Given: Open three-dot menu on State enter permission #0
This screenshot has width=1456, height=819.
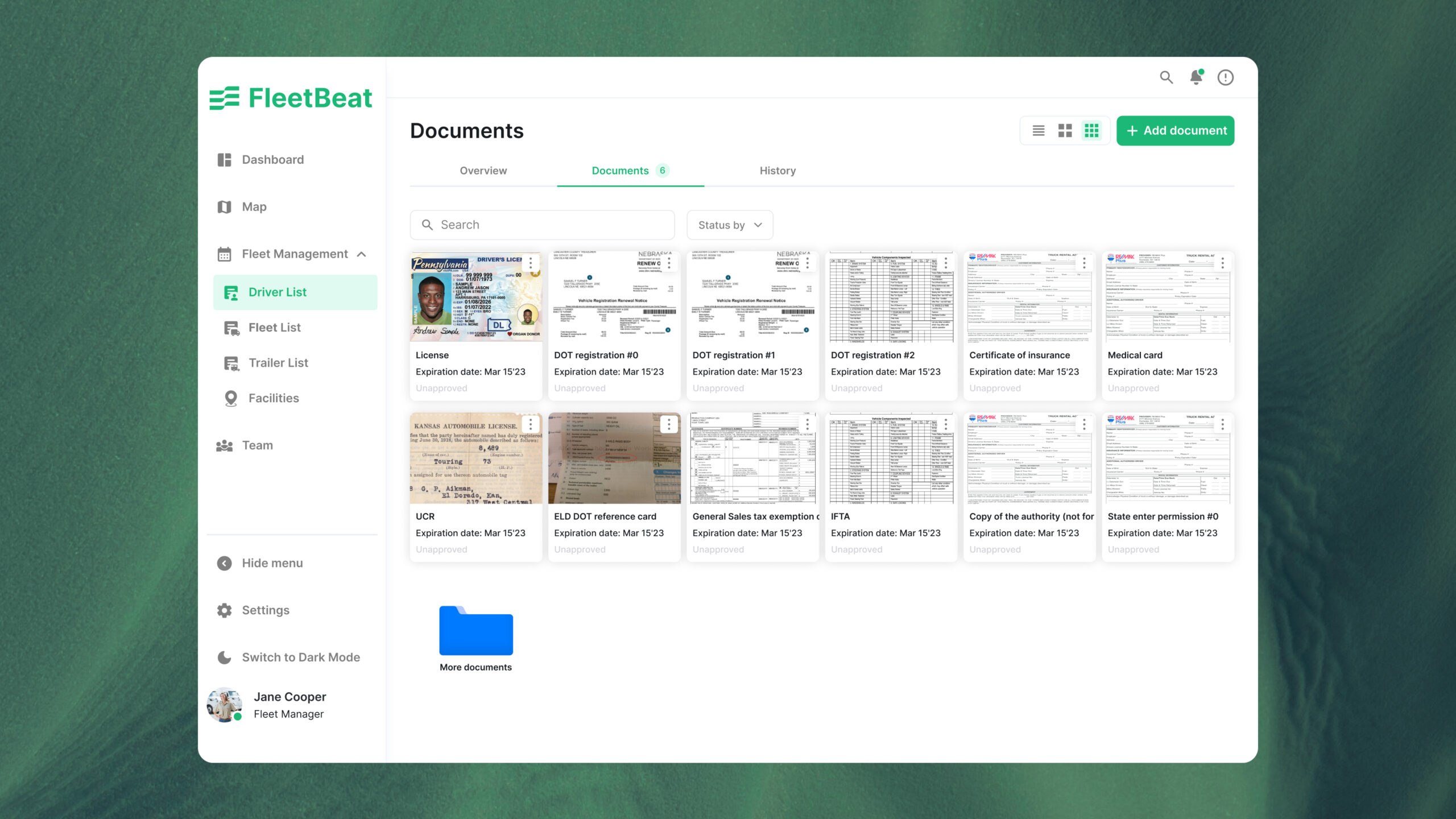Looking at the screenshot, I should tap(1223, 424).
